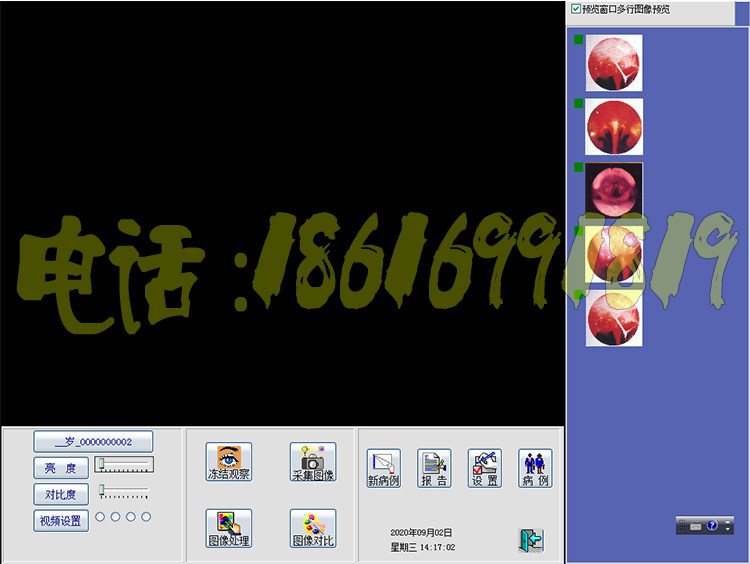Click the patient button 岁_0000000002

pos(93,442)
